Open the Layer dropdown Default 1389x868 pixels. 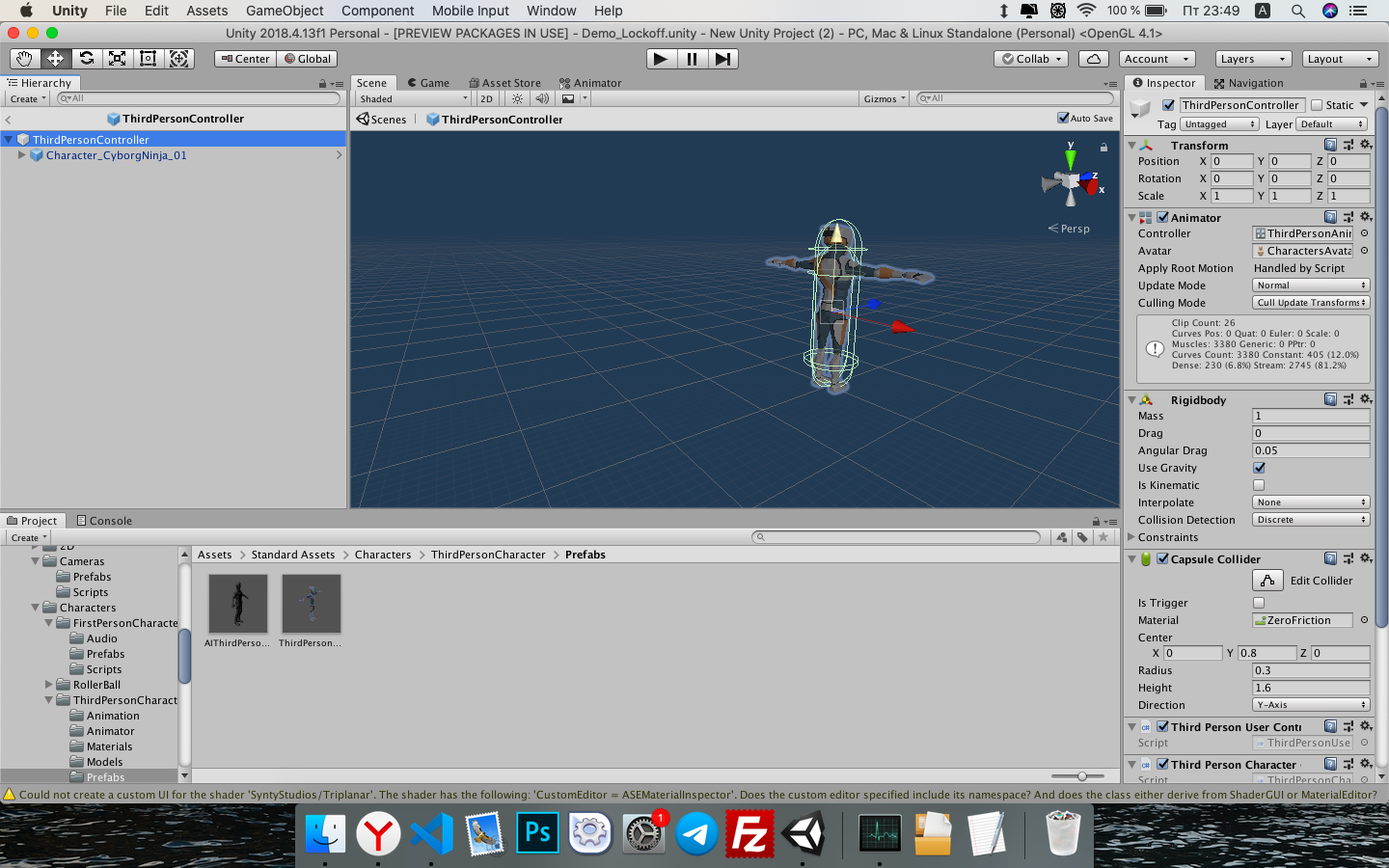pyautogui.click(x=1332, y=123)
